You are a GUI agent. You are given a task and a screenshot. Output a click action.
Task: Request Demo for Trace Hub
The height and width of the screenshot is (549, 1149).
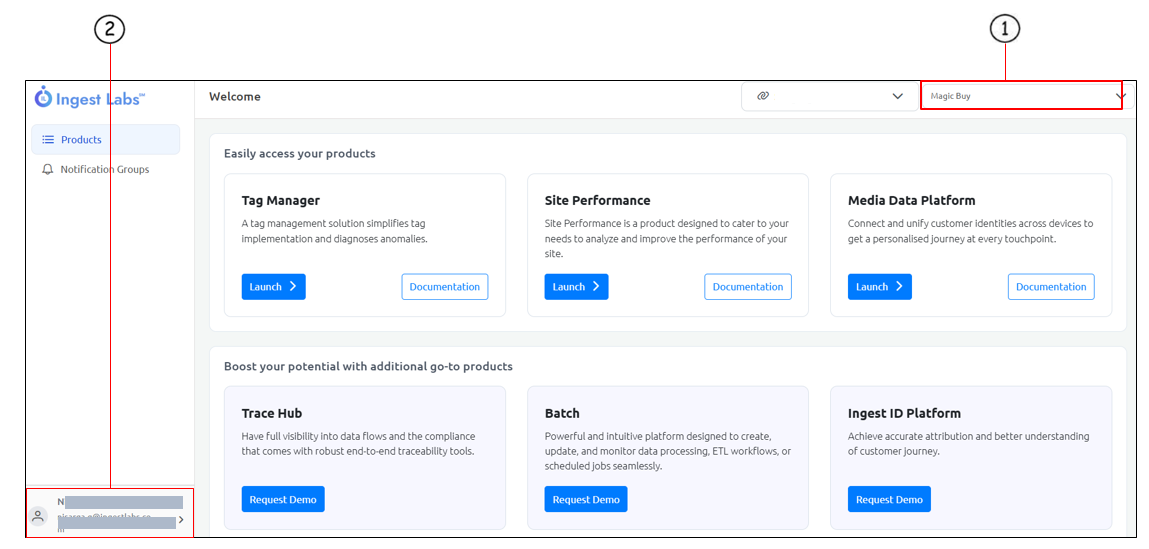point(283,499)
